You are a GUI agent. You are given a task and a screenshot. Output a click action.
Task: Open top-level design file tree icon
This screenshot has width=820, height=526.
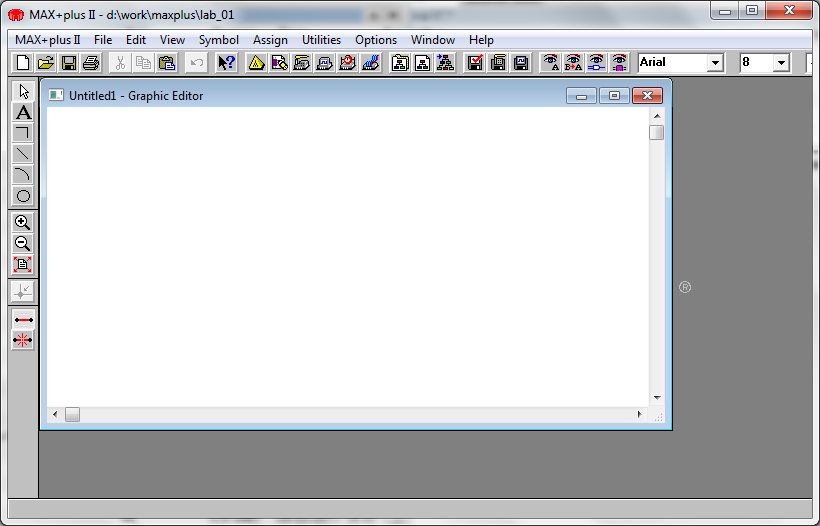445,63
